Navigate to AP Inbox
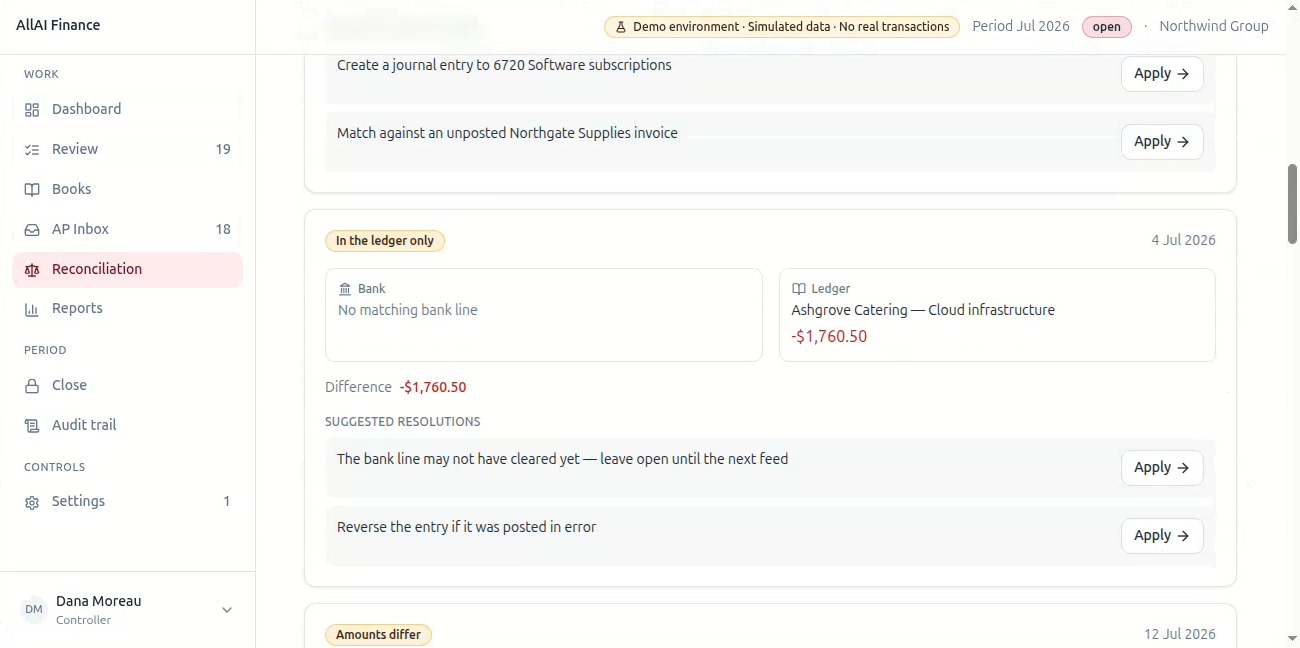This screenshot has height=648, width=1300. [x=127, y=230]
